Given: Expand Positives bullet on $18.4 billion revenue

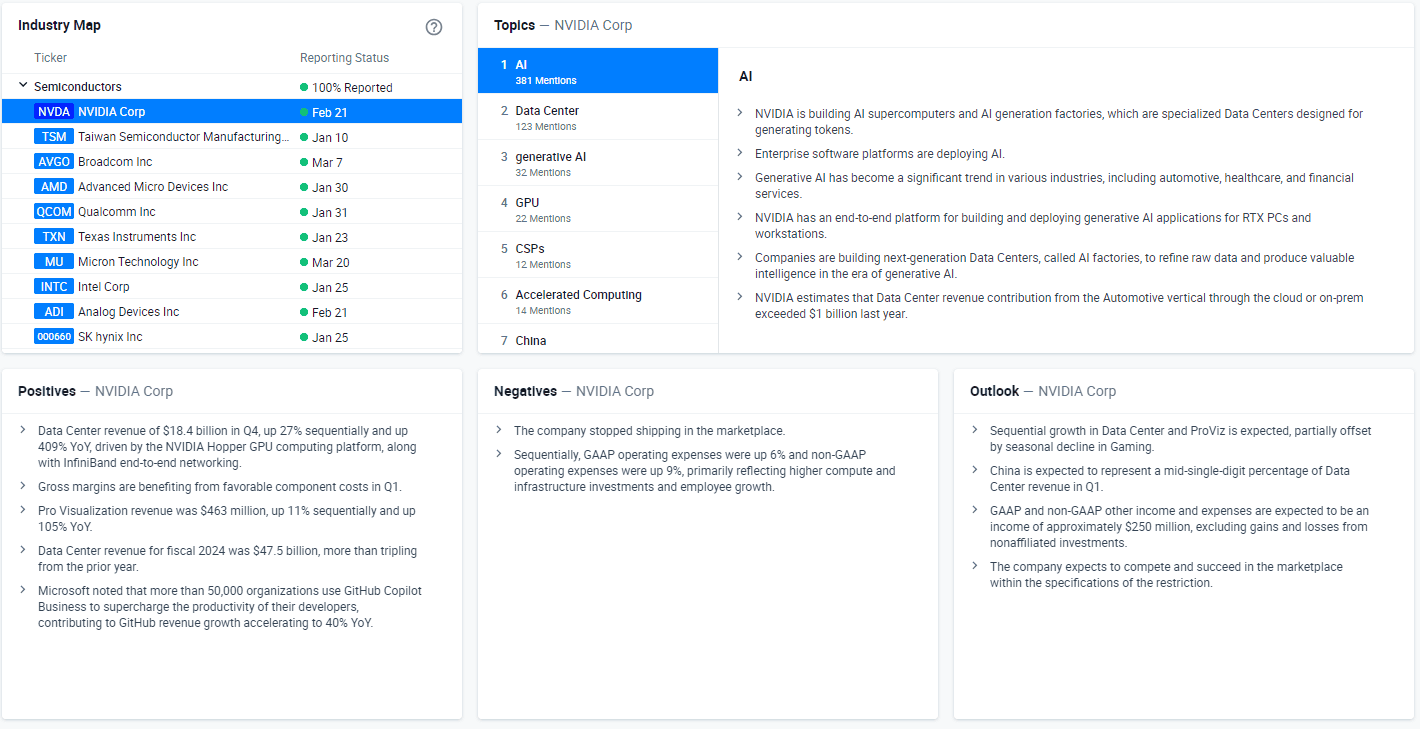Looking at the screenshot, I should pyautogui.click(x=23, y=430).
